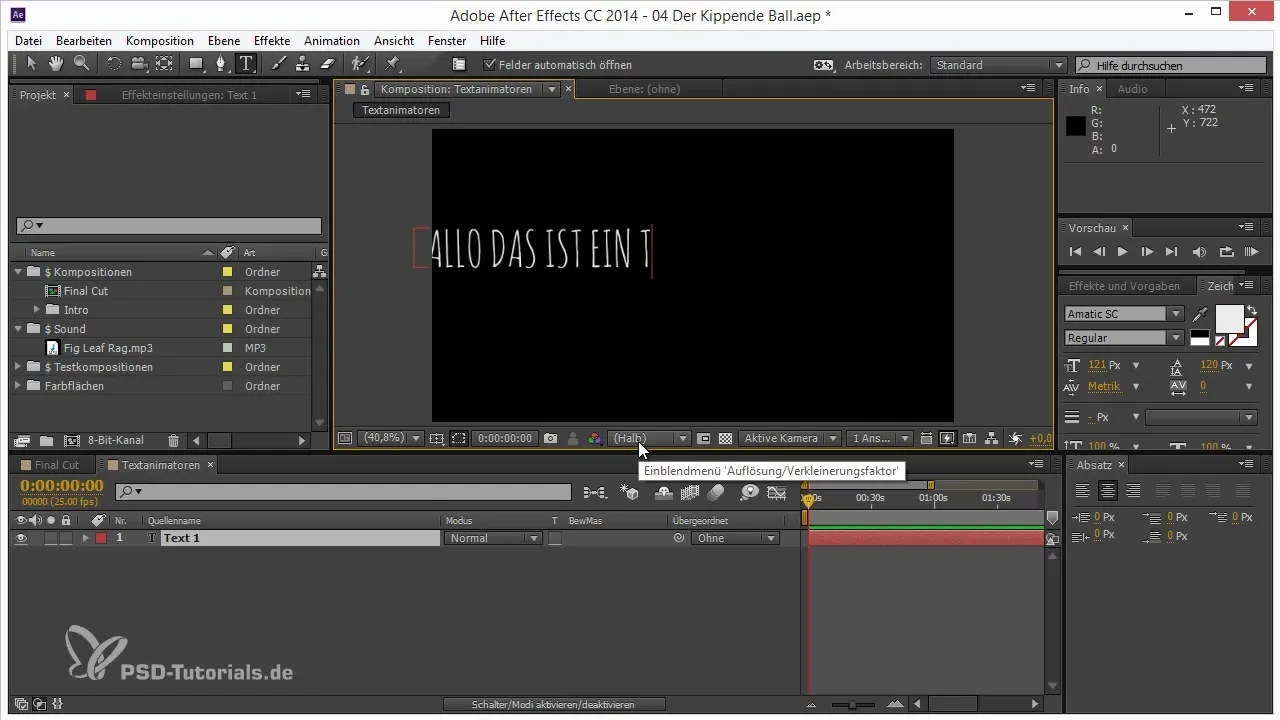This screenshot has width=1280, height=720.
Task: Open the composition mini-flowchart in timeline
Action: [x=595, y=492]
